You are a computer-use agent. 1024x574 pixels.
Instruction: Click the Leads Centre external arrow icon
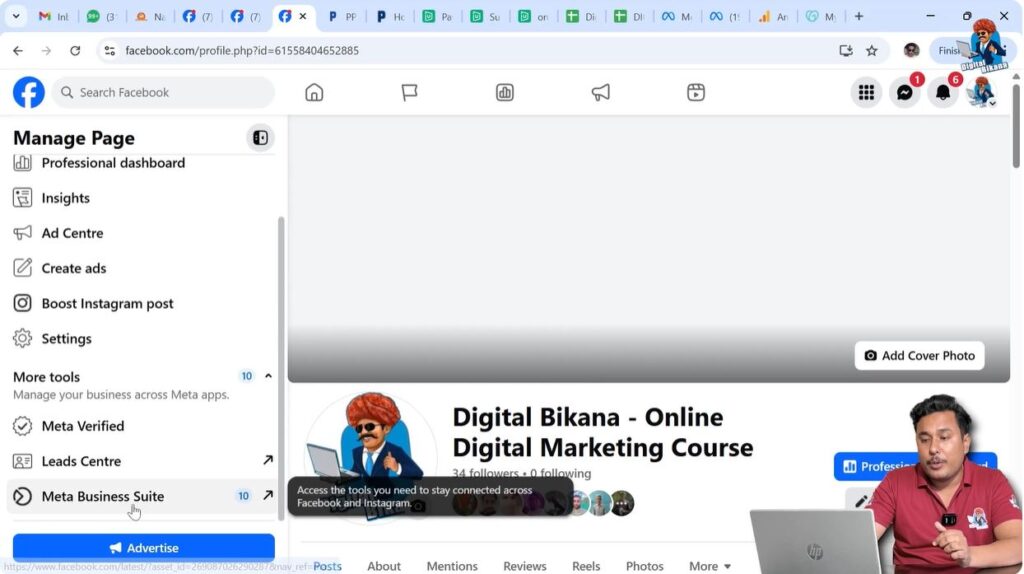click(268, 460)
